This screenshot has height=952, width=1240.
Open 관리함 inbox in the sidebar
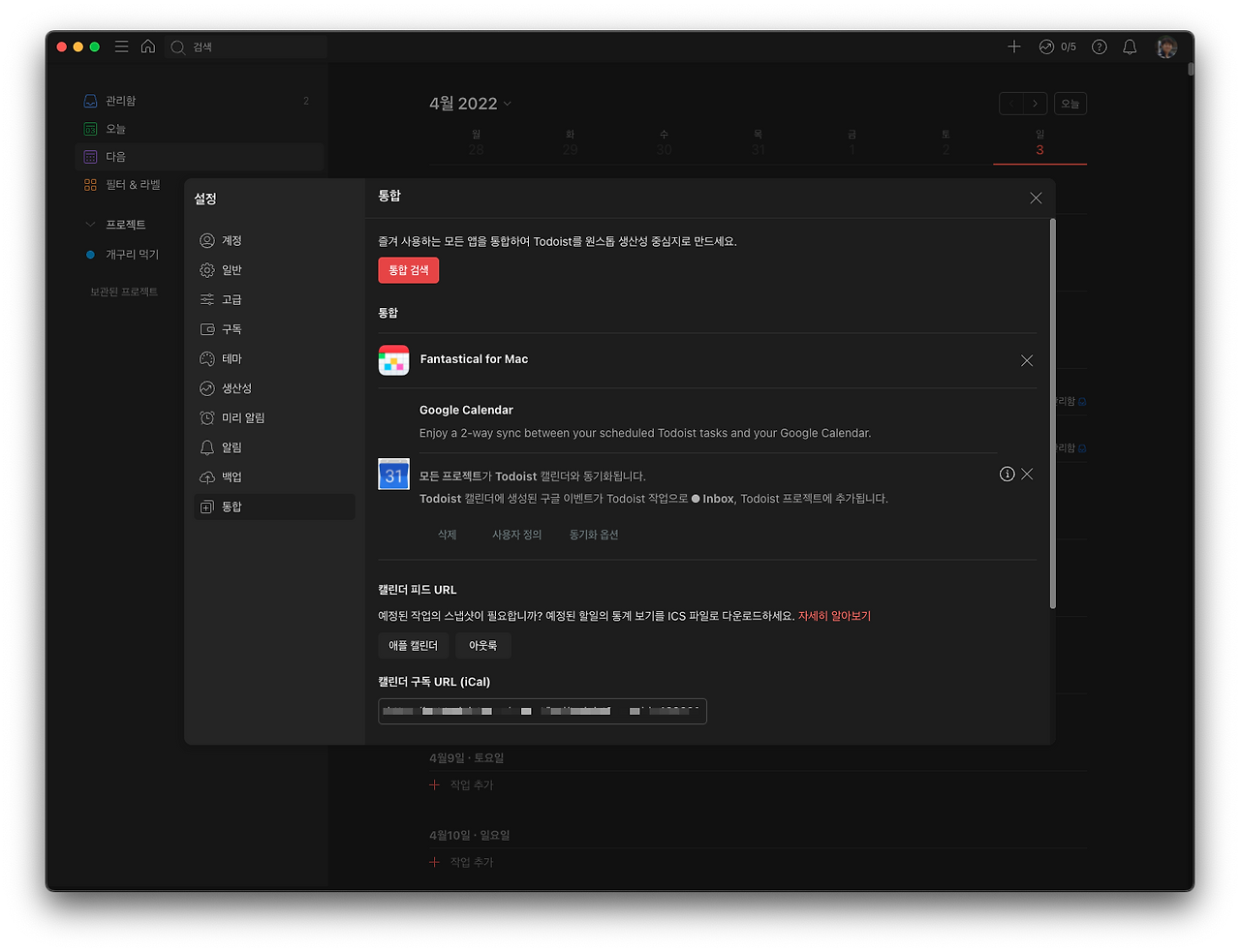(x=199, y=101)
